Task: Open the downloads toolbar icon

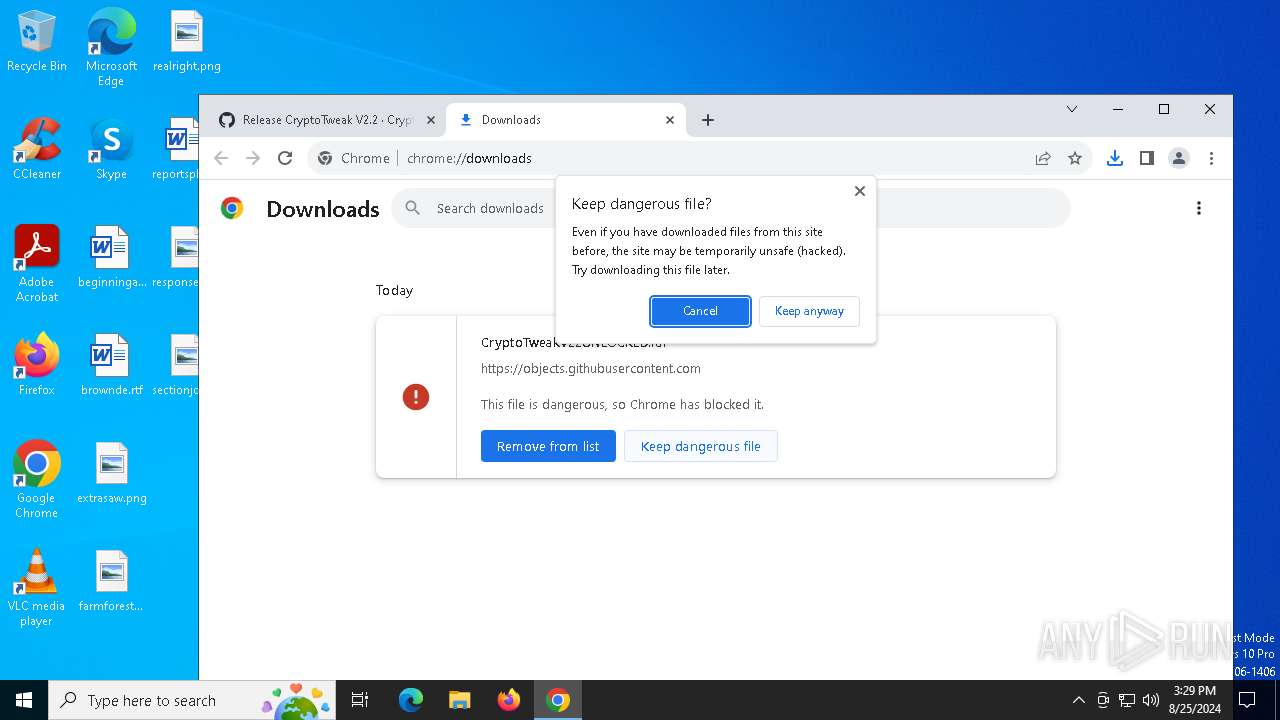Action: (x=1115, y=158)
